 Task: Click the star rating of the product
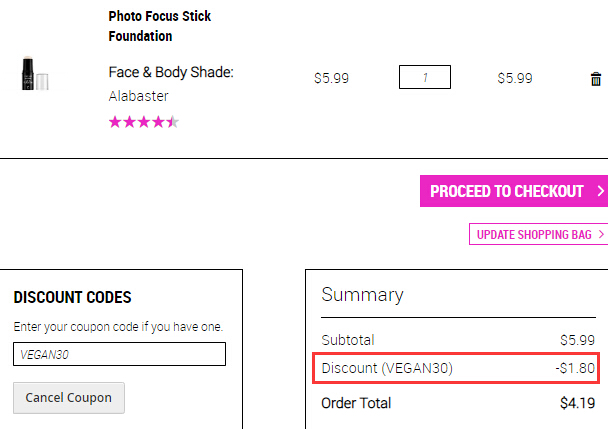click(144, 122)
